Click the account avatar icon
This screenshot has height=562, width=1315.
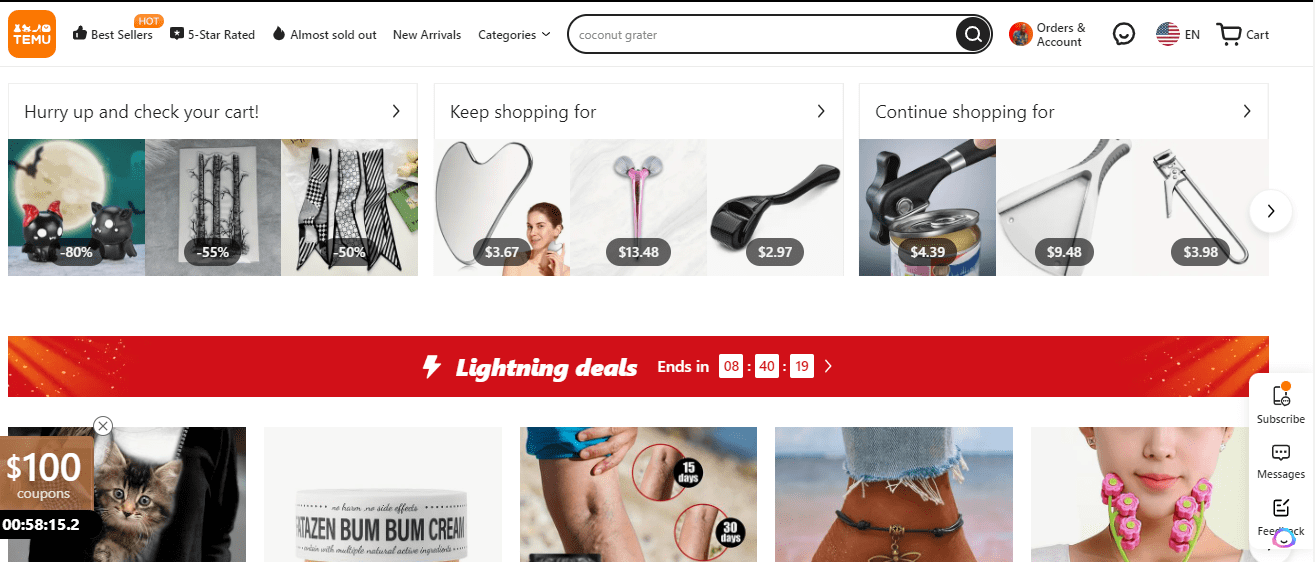click(x=1020, y=35)
